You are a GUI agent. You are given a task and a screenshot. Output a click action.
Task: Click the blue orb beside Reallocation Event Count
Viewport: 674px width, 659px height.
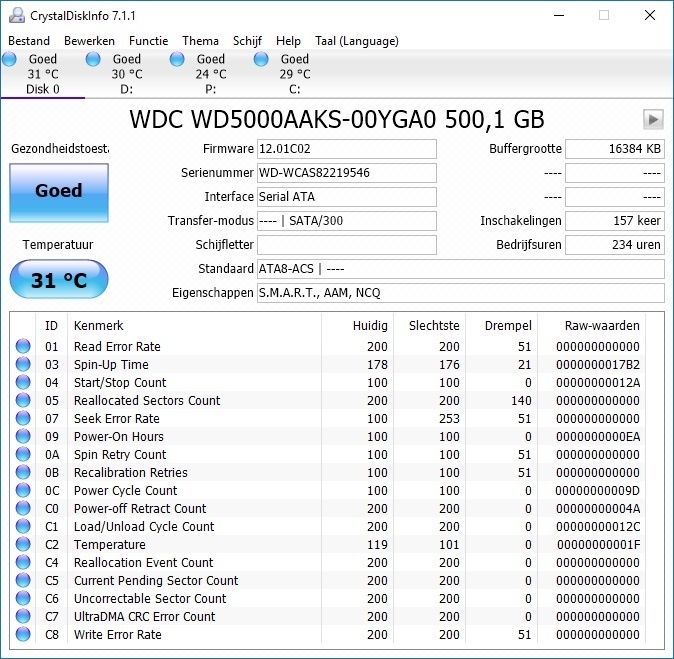coord(23,563)
